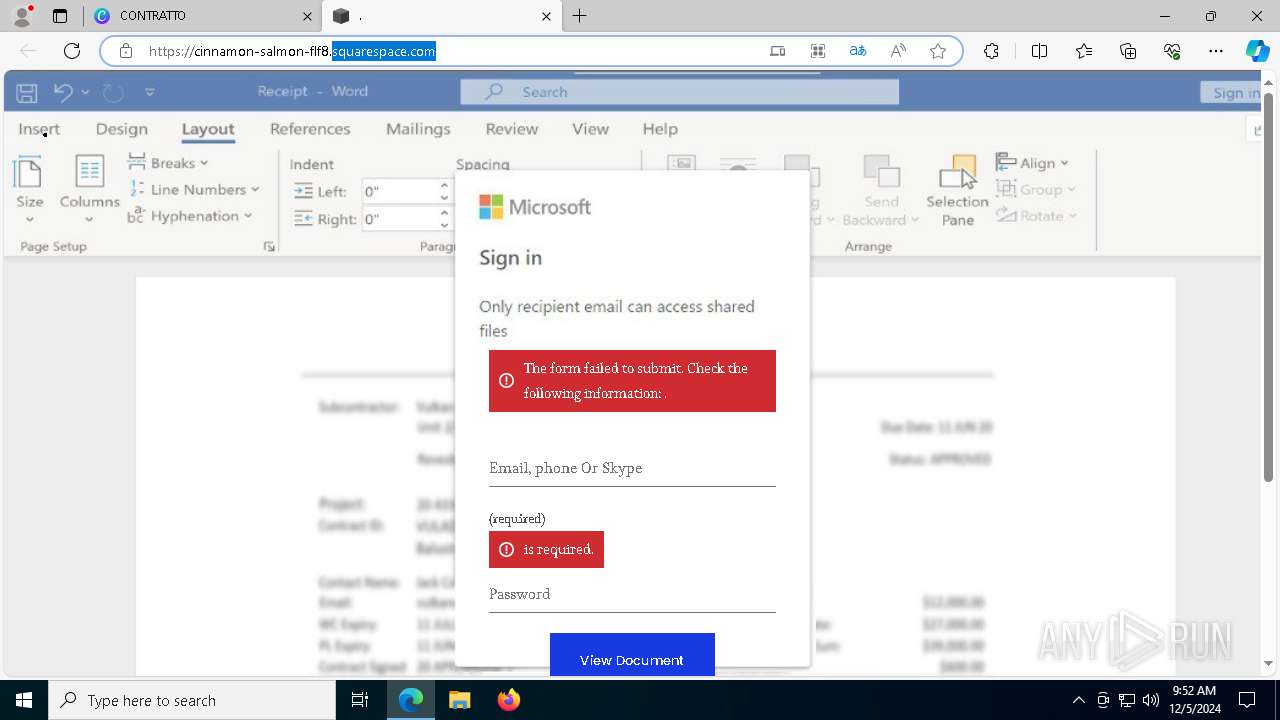1280x720 pixels.
Task: Open the volume control tray icon
Action: point(1151,700)
